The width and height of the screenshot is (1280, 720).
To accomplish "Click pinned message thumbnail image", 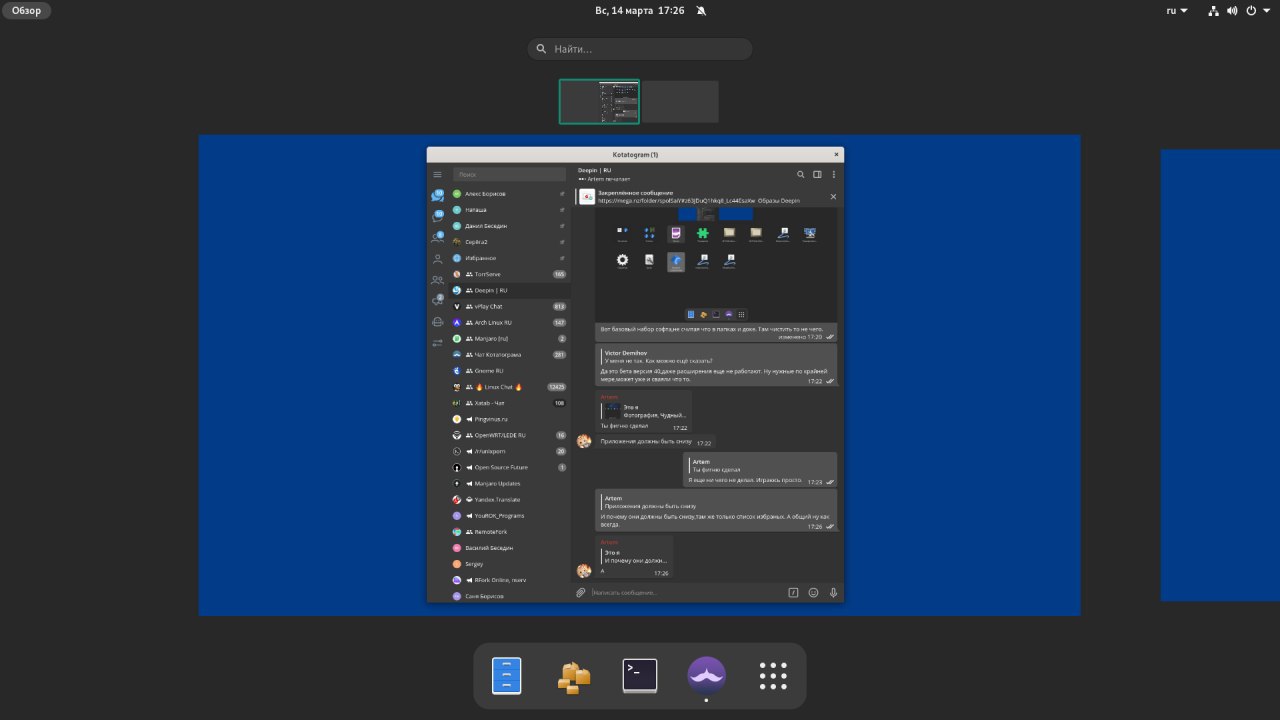I will tap(588, 196).
